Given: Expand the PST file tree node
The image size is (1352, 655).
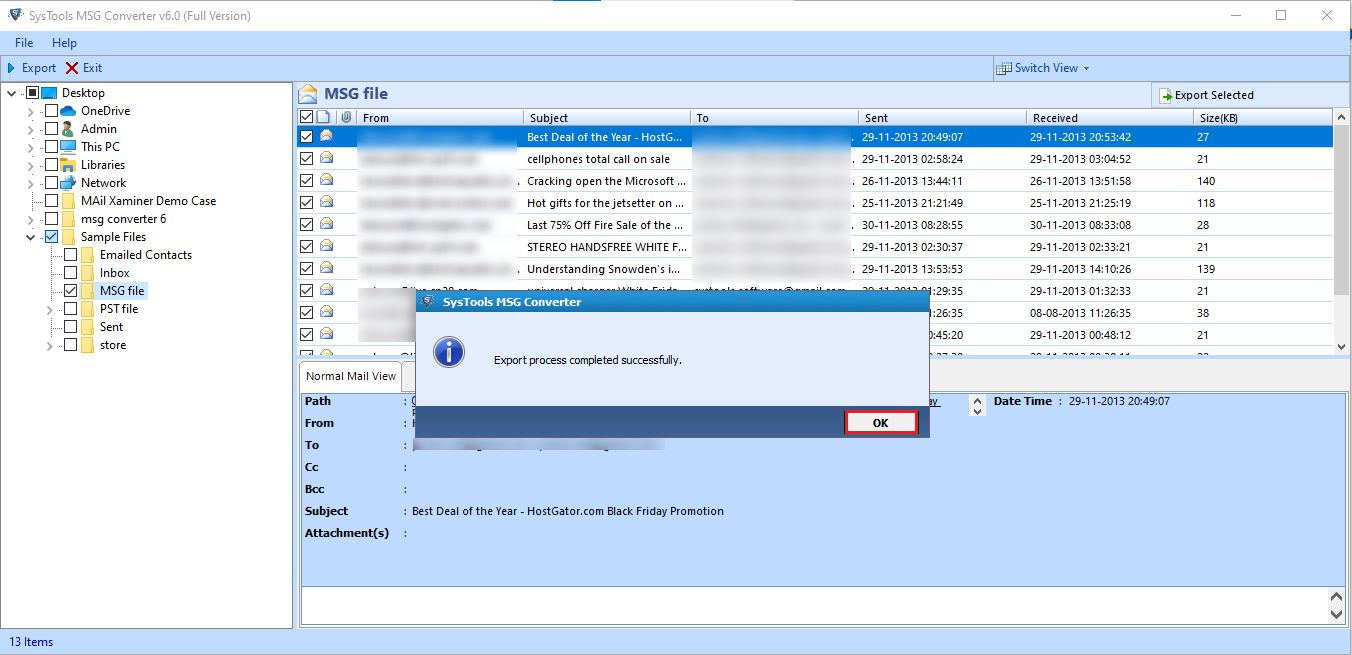Looking at the screenshot, I should click(50, 309).
